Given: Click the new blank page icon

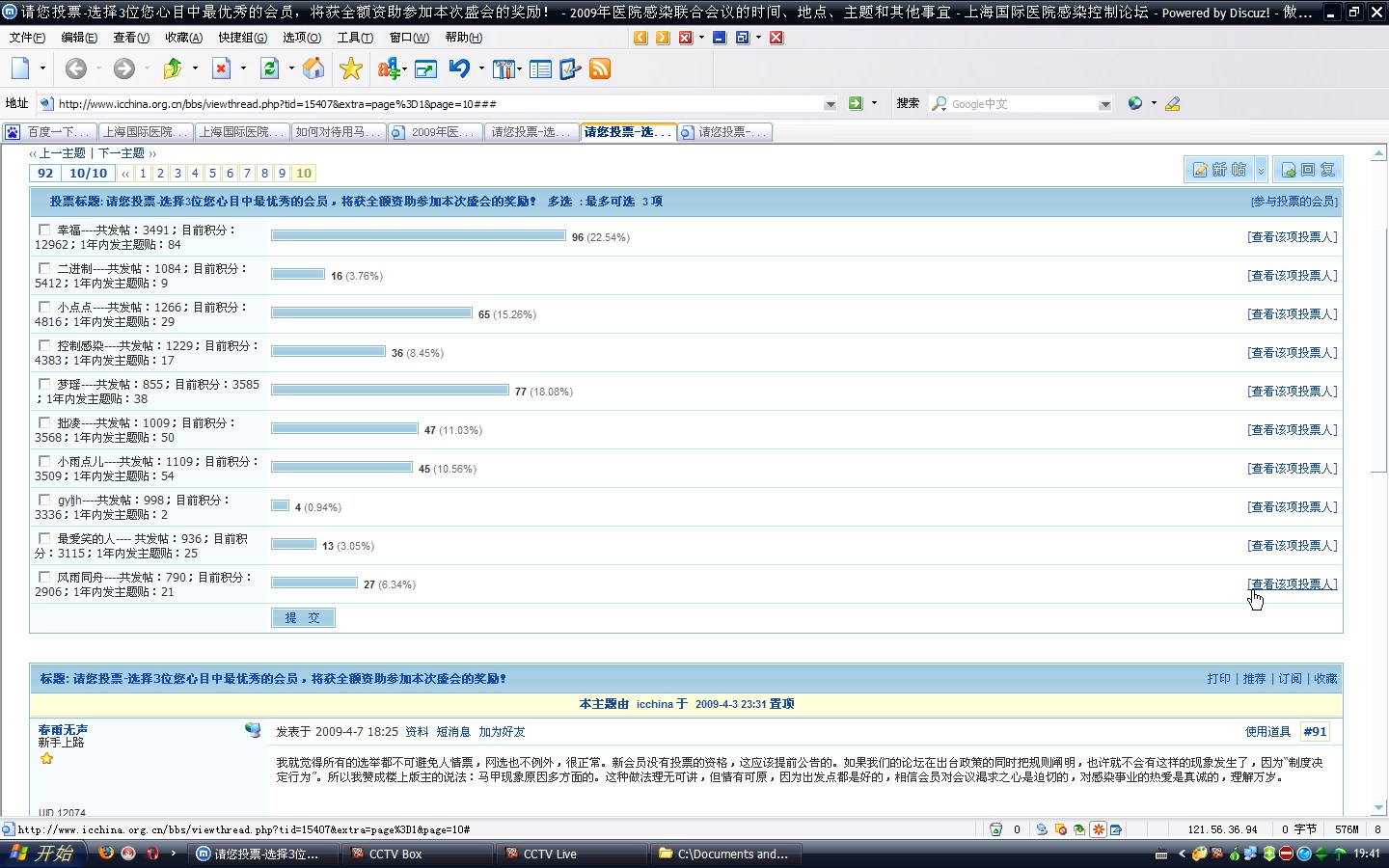Looking at the screenshot, I should click(20, 68).
